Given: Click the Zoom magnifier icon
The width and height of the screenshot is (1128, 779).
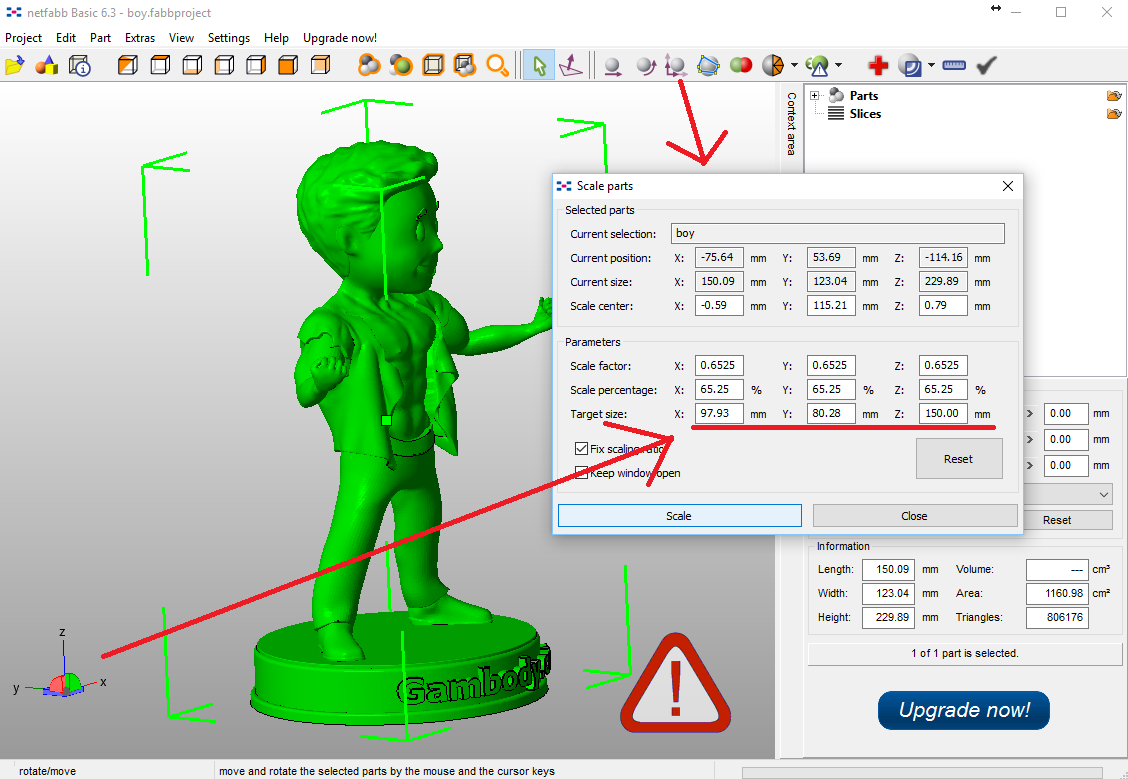Looking at the screenshot, I should [x=497, y=66].
